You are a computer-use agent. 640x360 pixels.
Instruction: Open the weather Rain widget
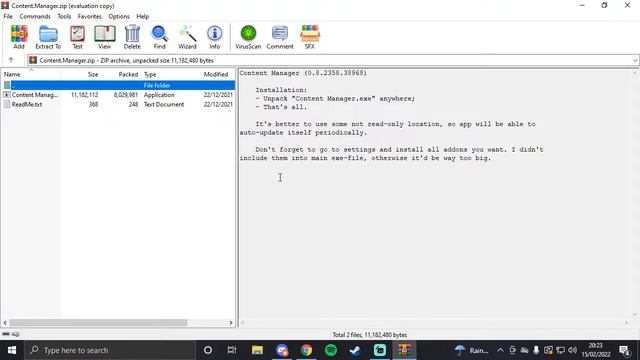click(x=472, y=350)
